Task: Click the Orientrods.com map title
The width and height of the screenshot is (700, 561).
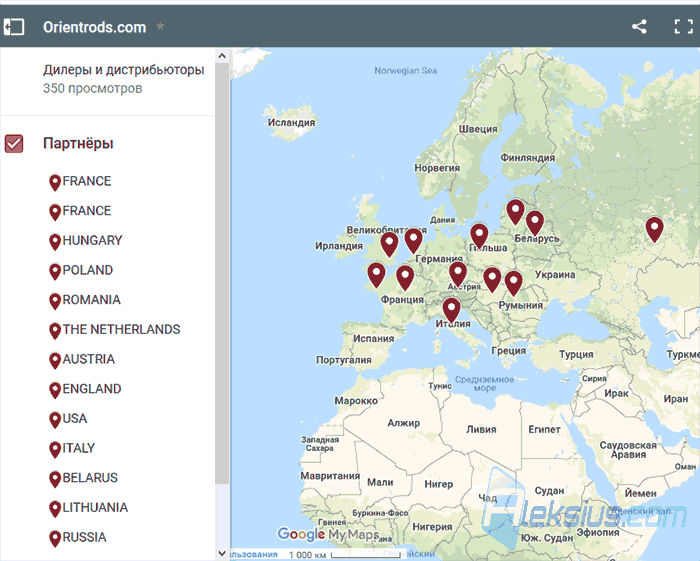Action: [x=95, y=27]
